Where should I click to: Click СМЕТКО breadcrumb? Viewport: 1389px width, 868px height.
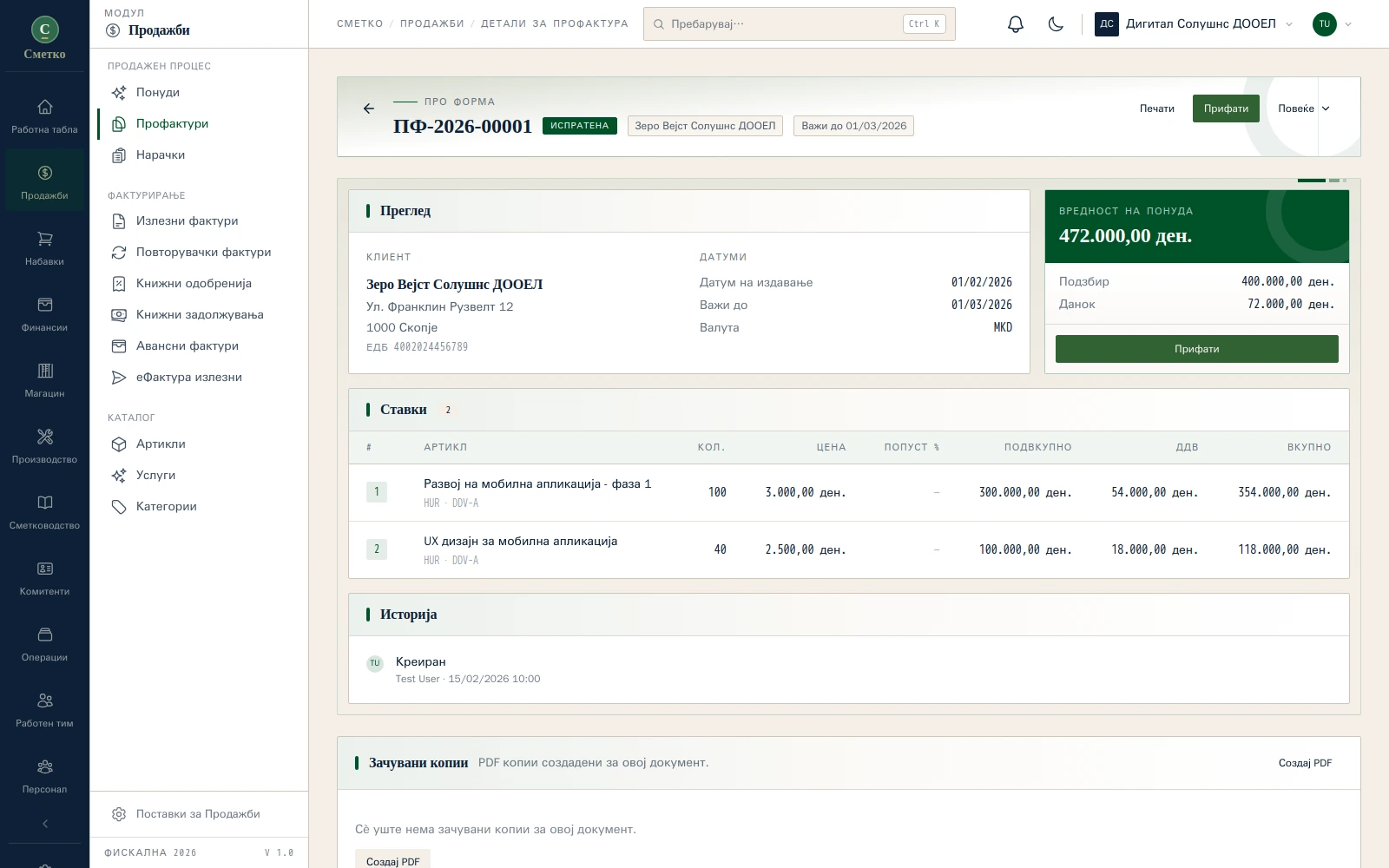(359, 24)
